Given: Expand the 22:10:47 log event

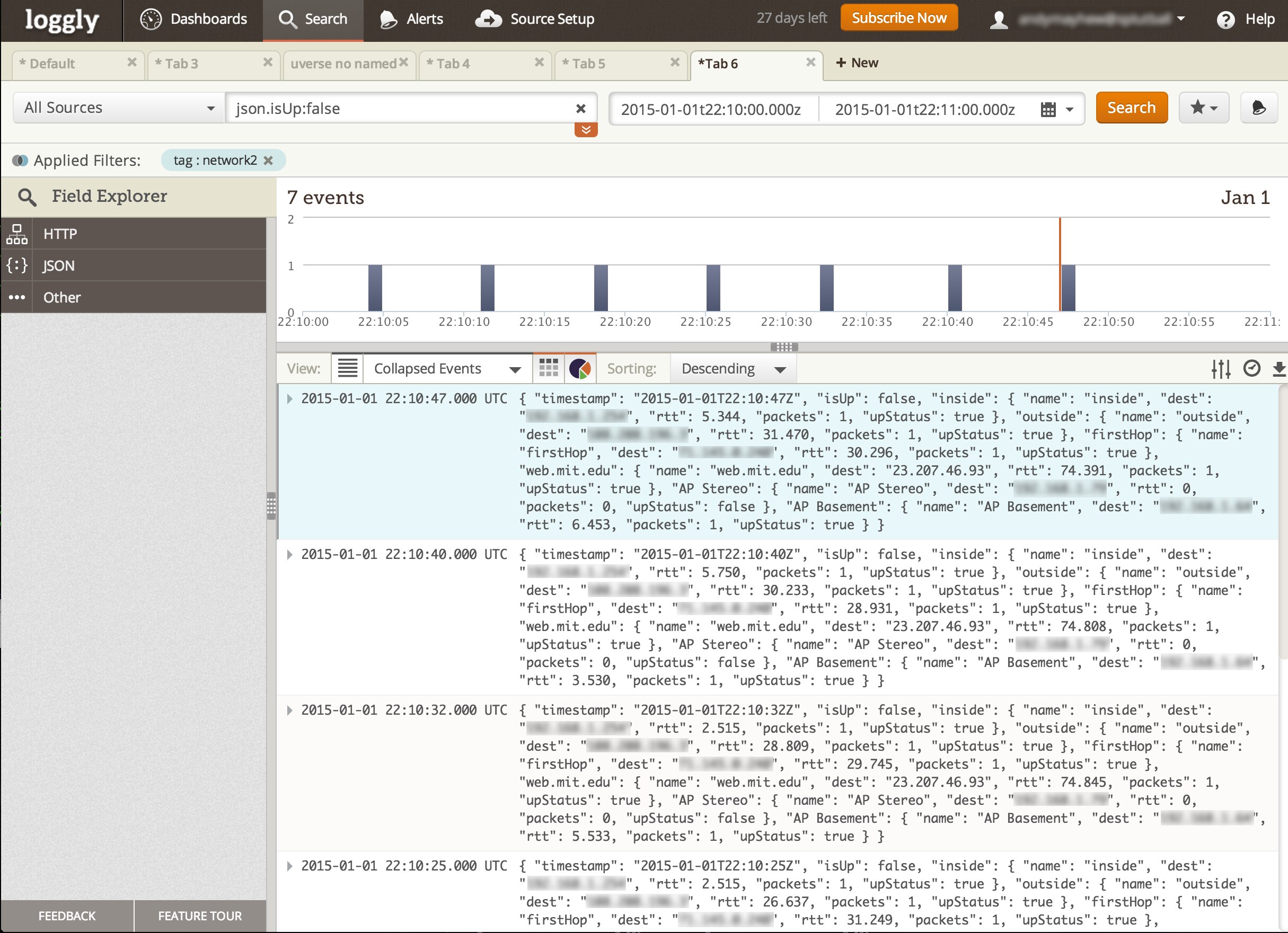Looking at the screenshot, I should (x=289, y=398).
